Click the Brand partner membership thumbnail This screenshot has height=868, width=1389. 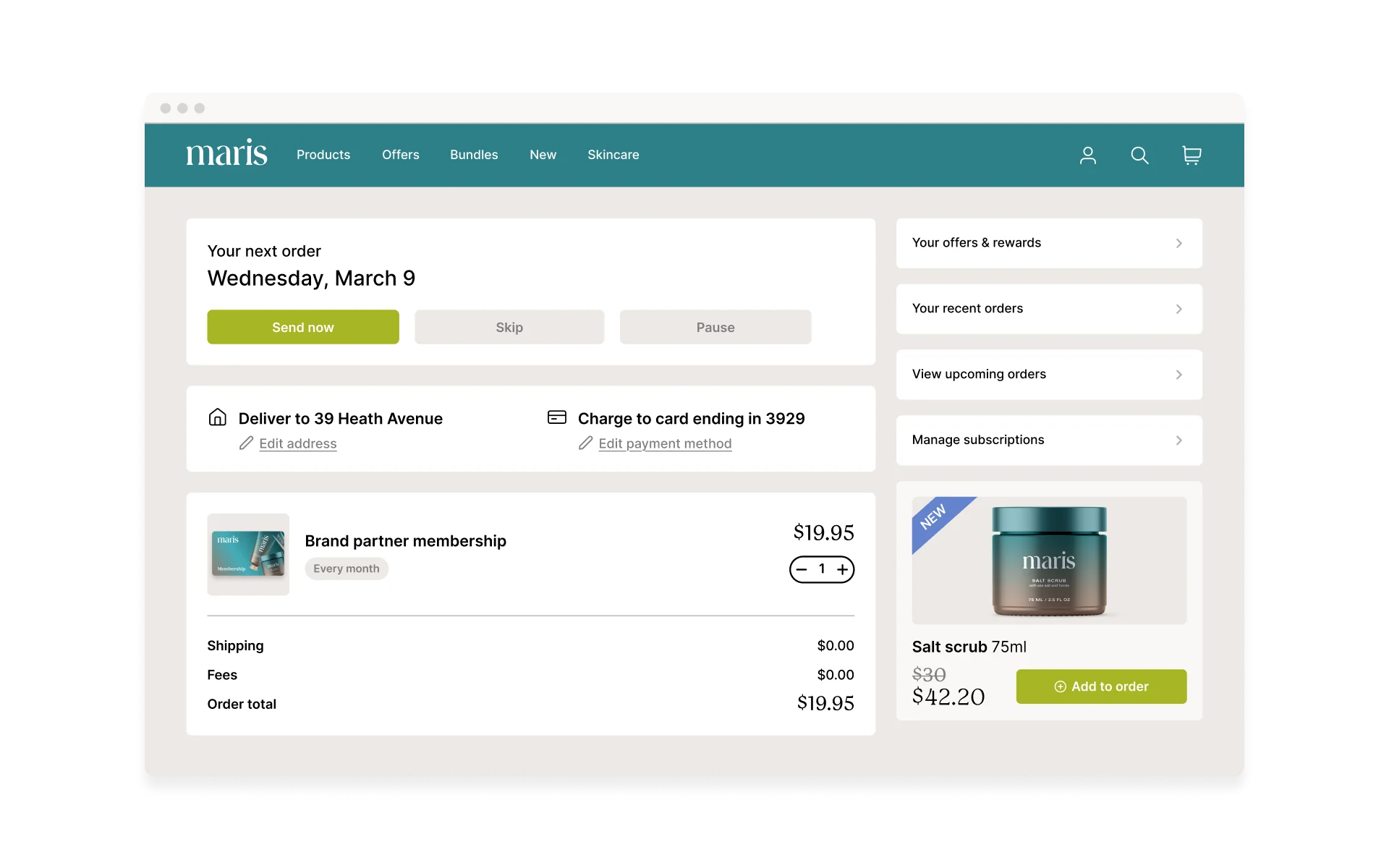point(247,555)
